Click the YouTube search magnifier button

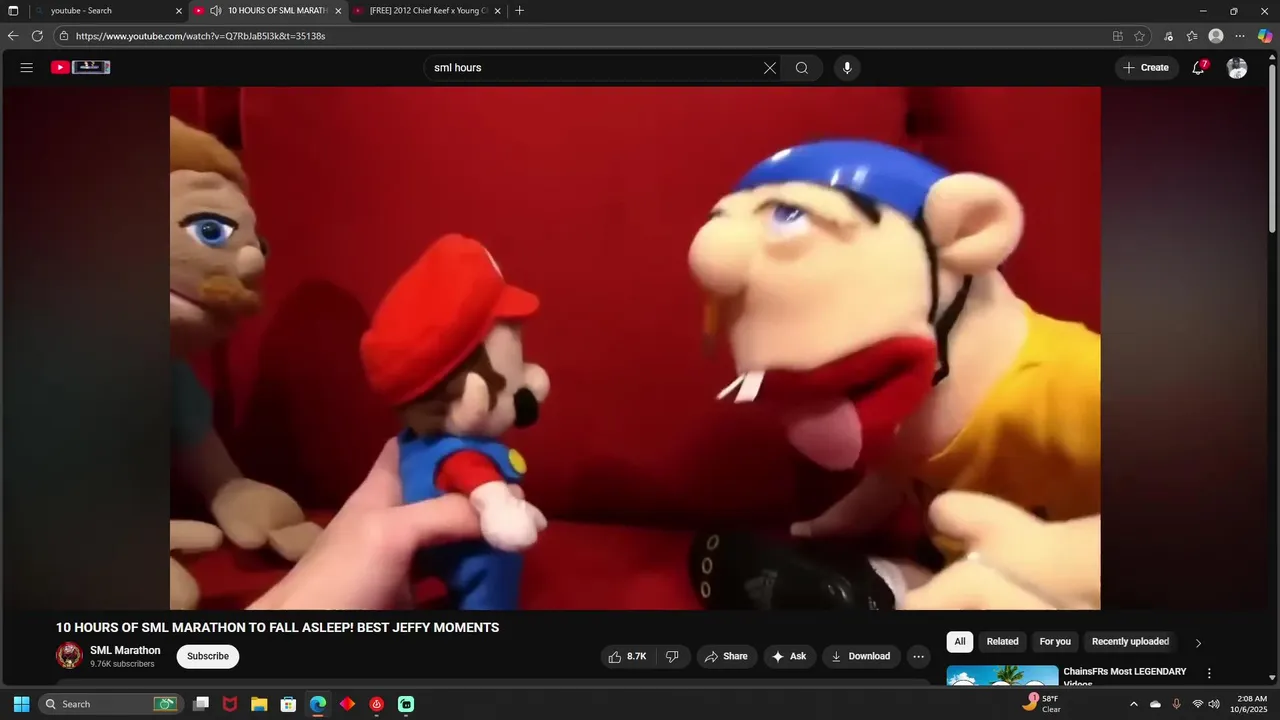pos(802,68)
